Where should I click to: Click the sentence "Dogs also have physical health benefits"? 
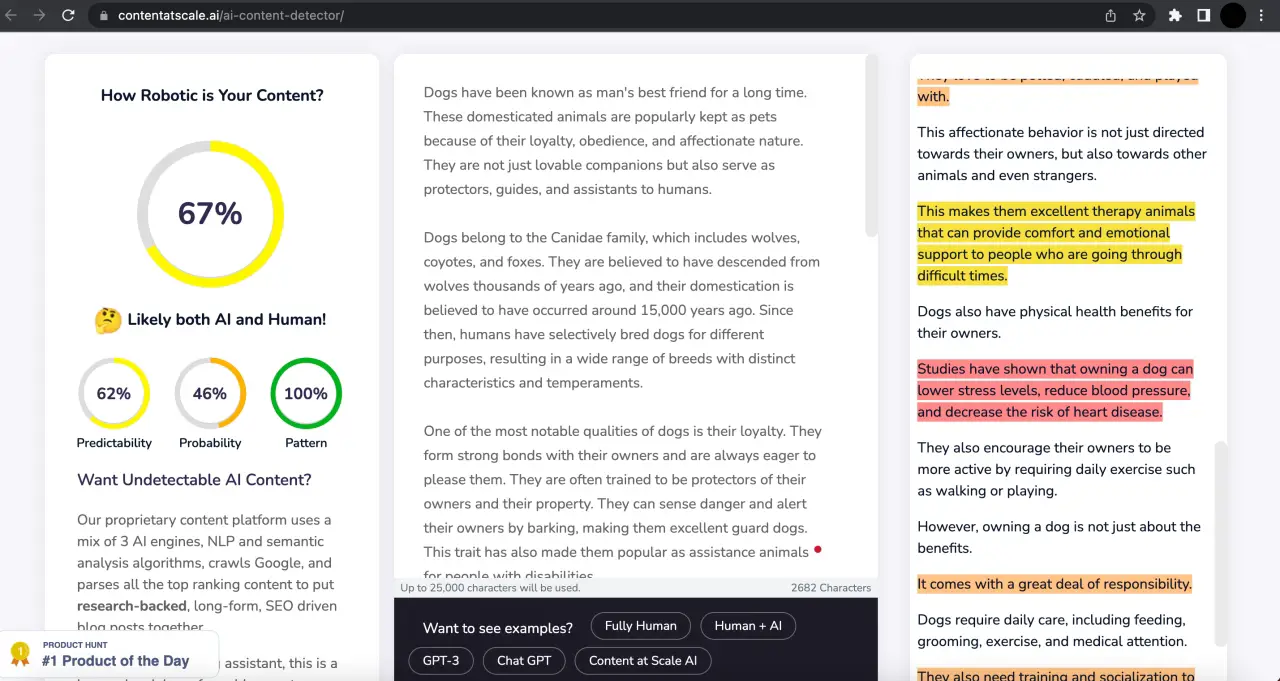[1055, 322]
